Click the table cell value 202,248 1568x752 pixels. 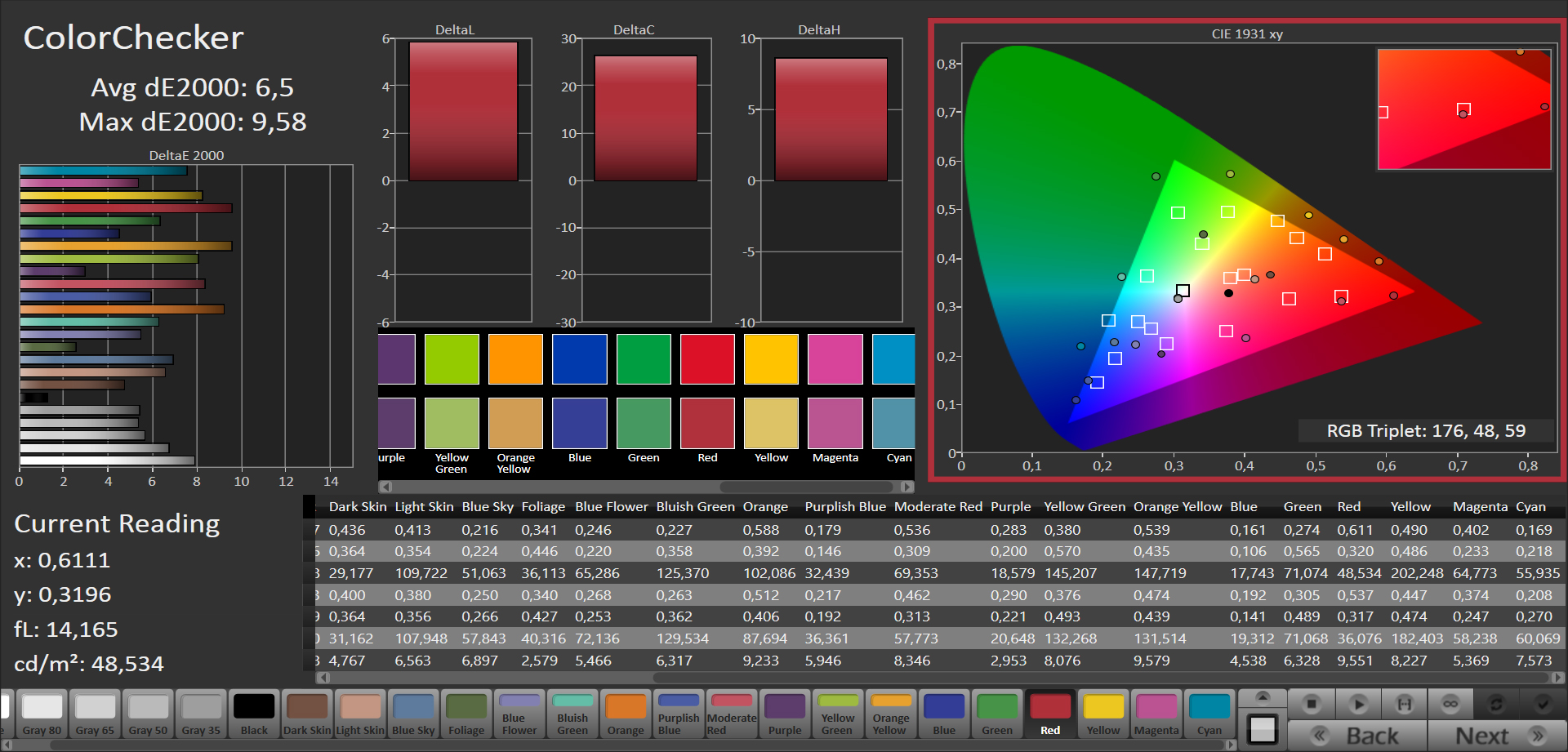[x=1417, y=573]
